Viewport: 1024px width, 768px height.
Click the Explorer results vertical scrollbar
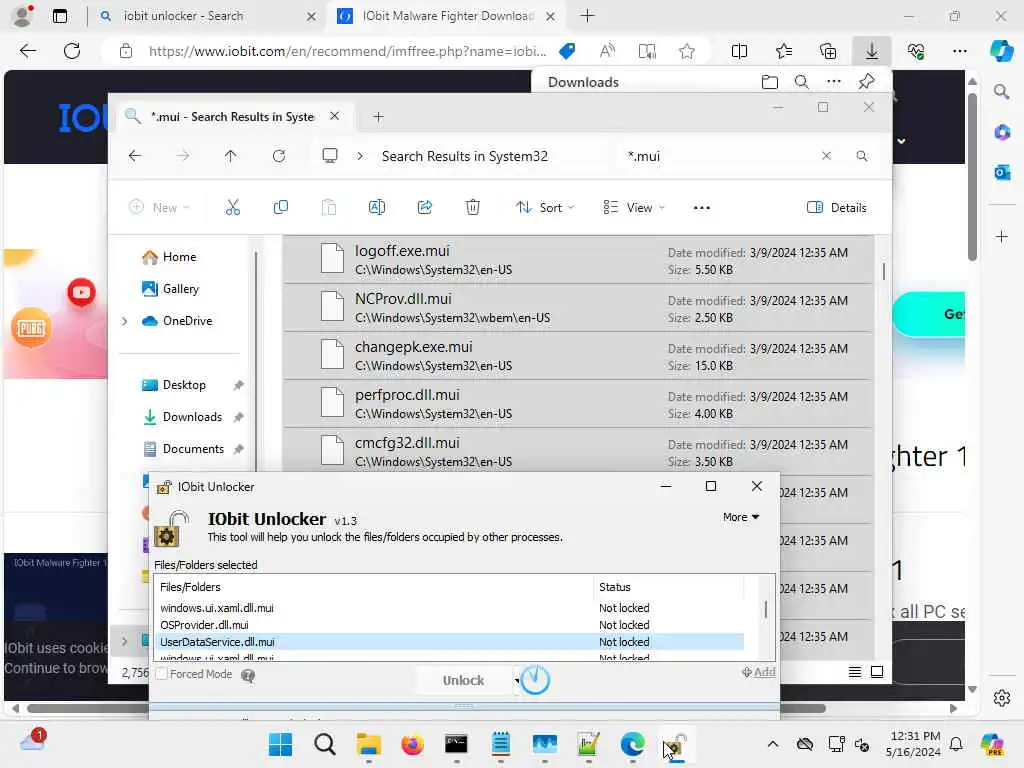884,271
